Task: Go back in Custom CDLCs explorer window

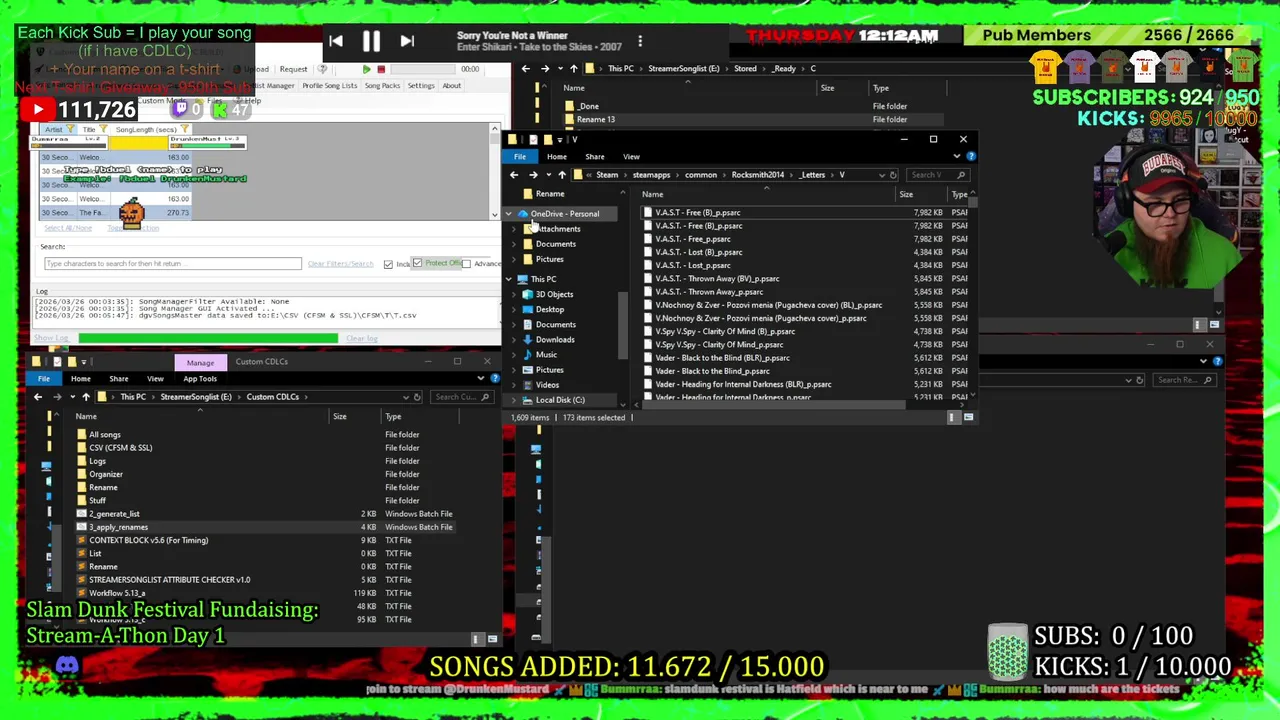Action: [38, 397]
